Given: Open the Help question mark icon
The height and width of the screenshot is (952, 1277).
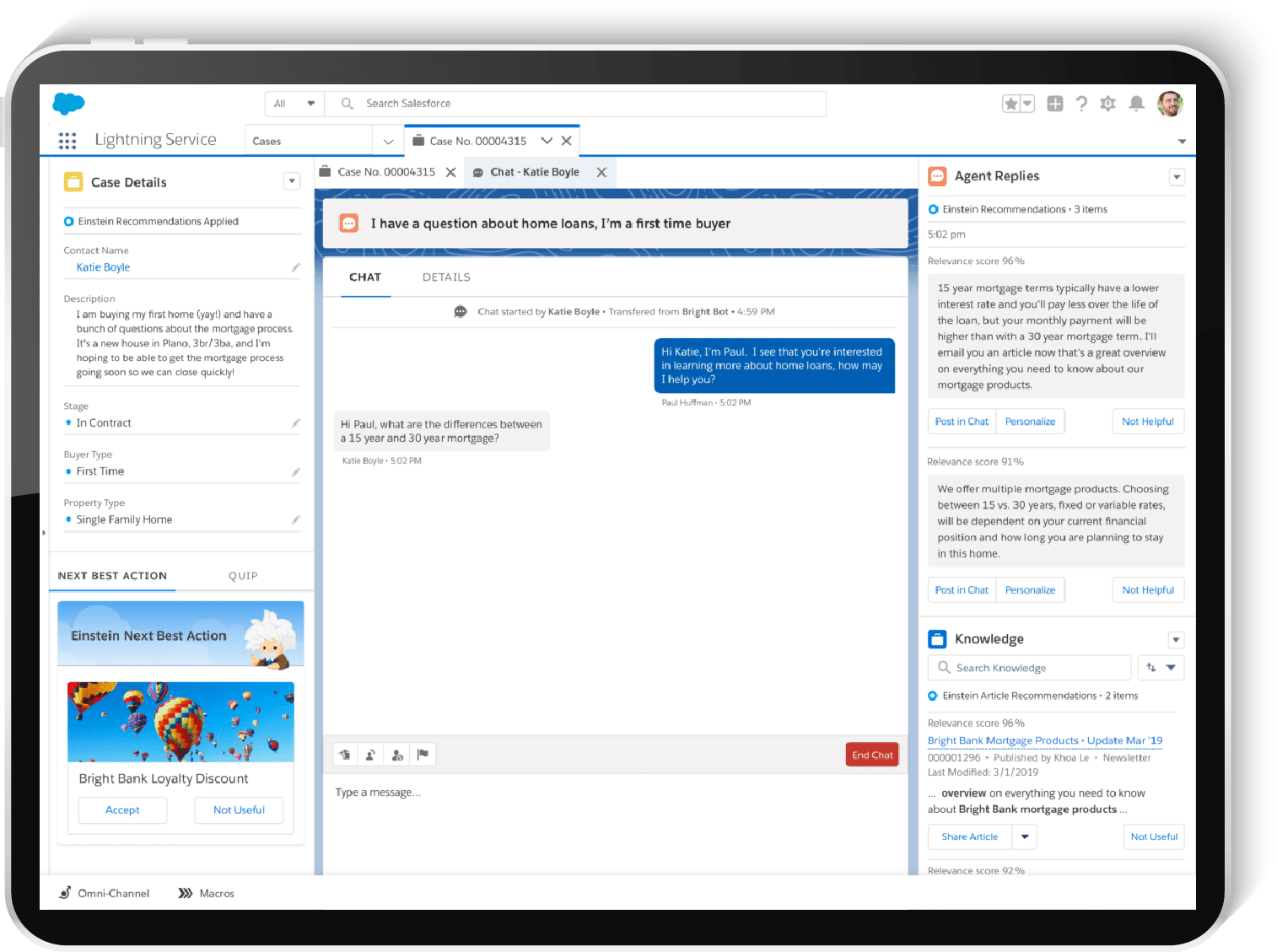Looking at the screenshot, I should click(1081, 104).
